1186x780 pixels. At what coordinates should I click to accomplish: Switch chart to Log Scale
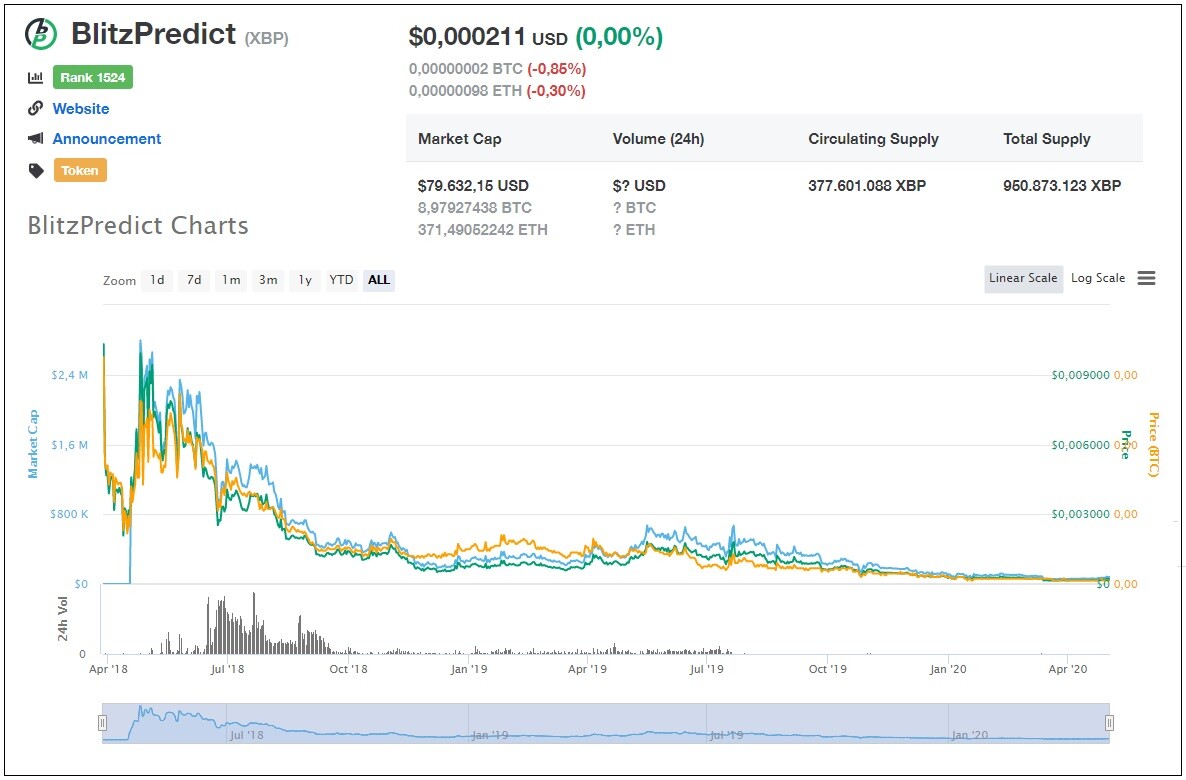(x=1098, y=278)
